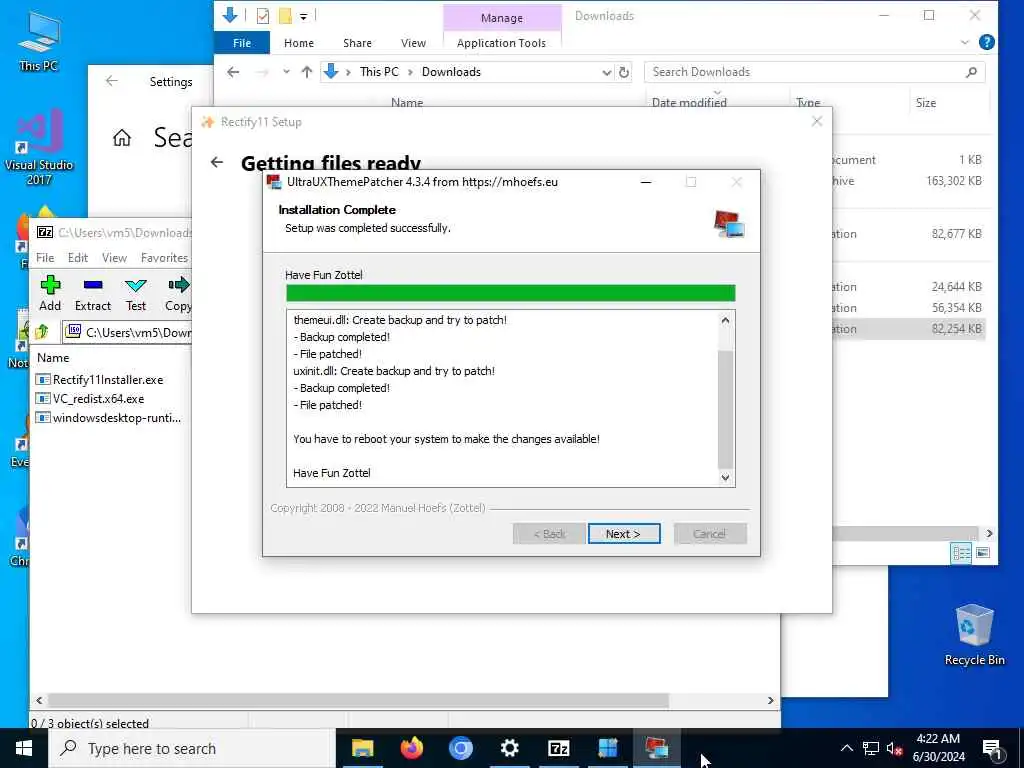1024x768 pixels.
Task: Open Firefox from the taskbar
Action: (411, 748)
